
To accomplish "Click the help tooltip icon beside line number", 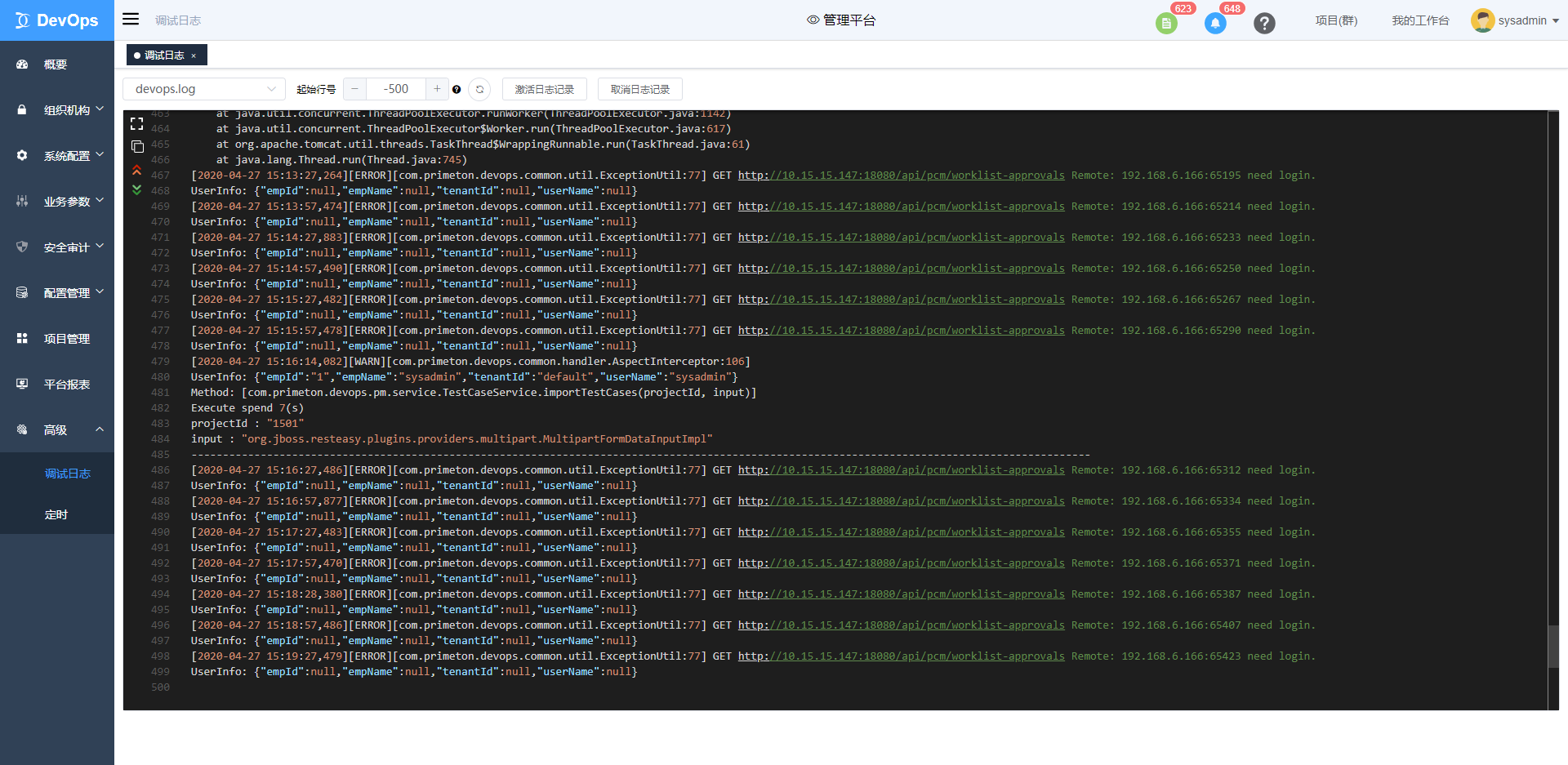I will (x=457, y=90).
